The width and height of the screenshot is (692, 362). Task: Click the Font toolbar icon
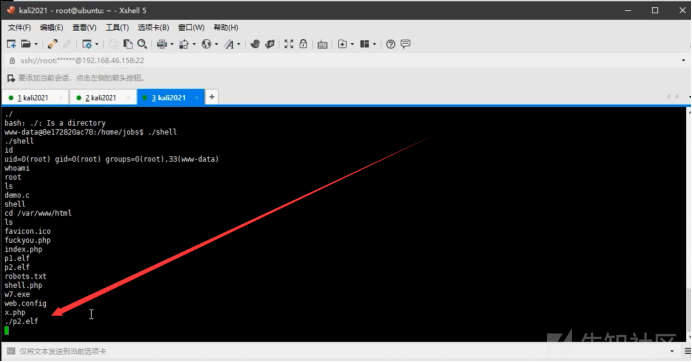[229, 44]
